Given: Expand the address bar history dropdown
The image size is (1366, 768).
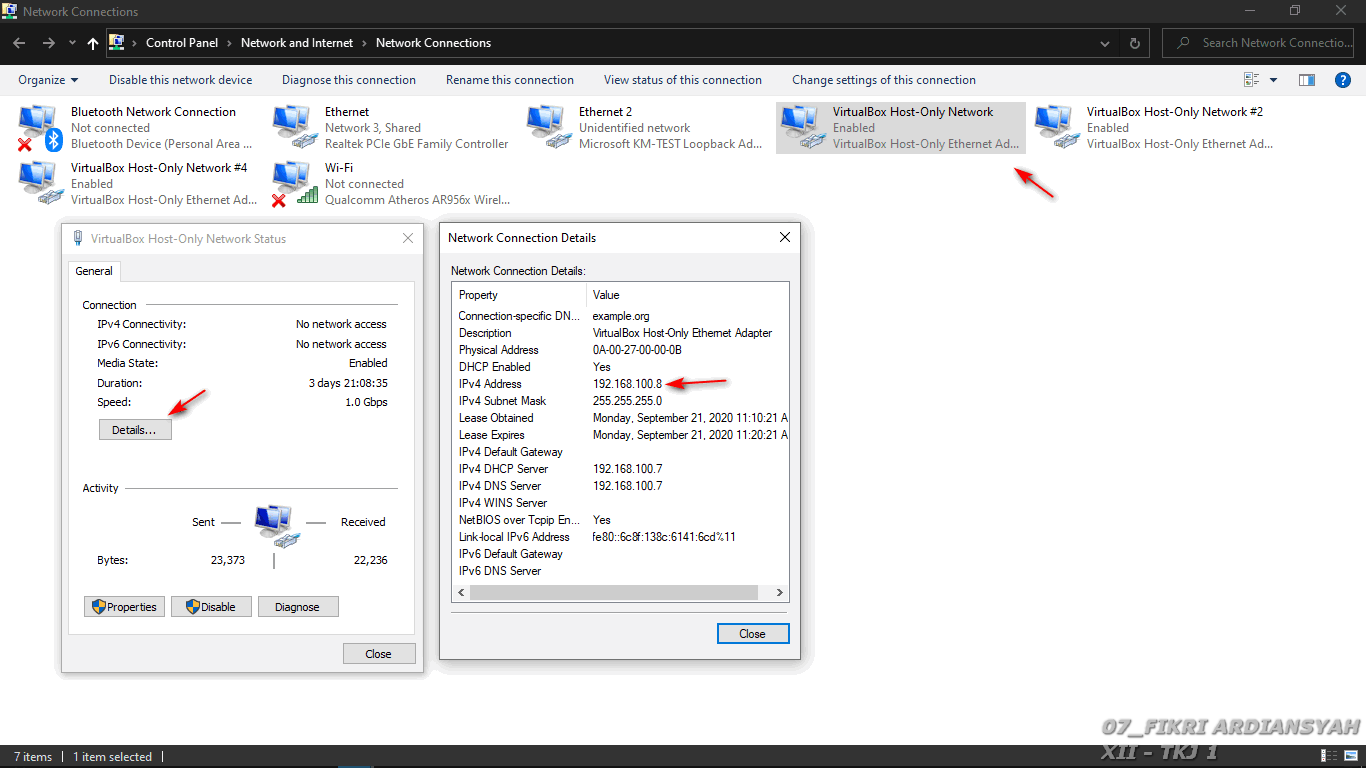Looking at the screenshot, I should (1104, 43).
